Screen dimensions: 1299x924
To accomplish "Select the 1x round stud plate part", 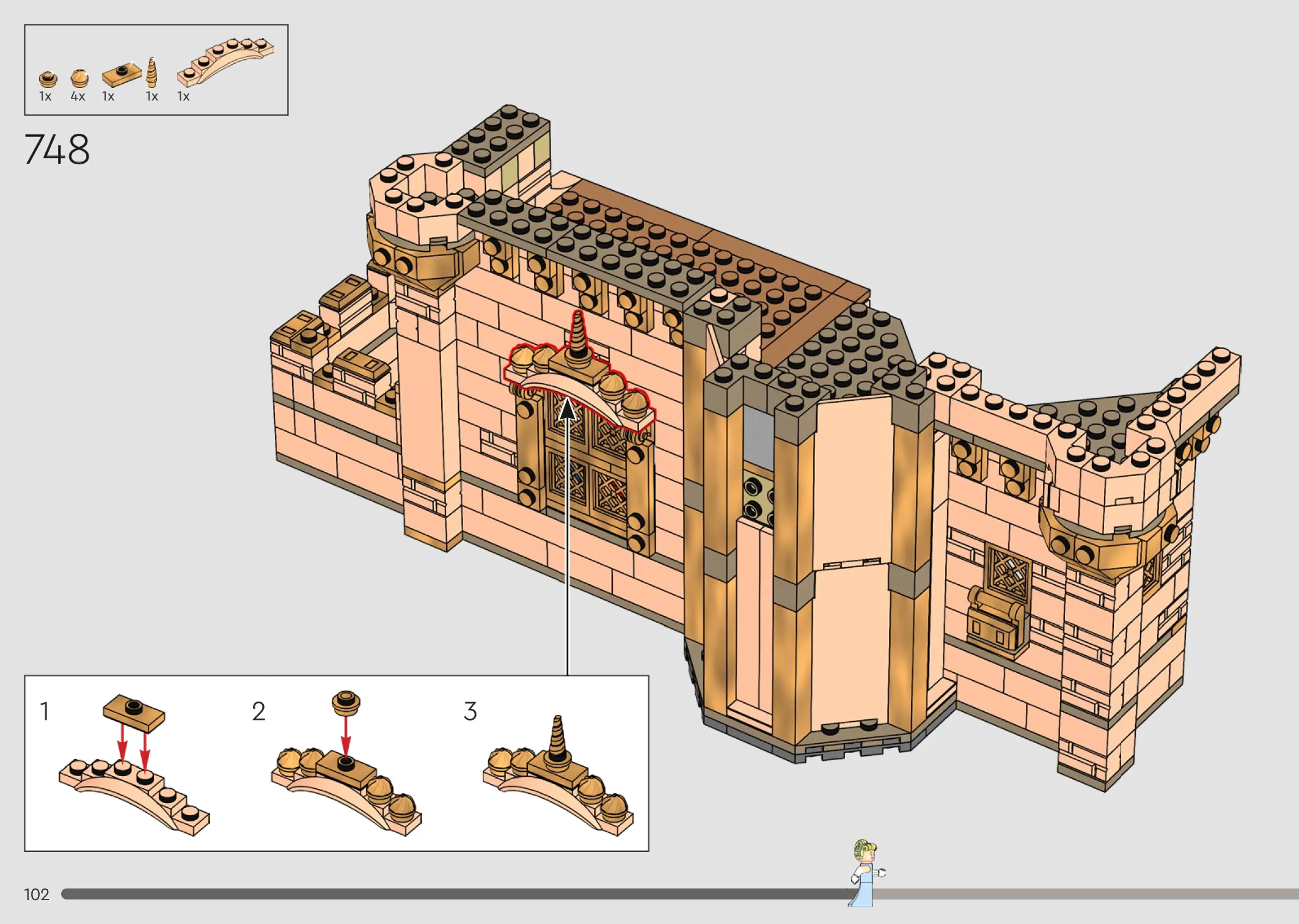I will (x=48, y=79).
